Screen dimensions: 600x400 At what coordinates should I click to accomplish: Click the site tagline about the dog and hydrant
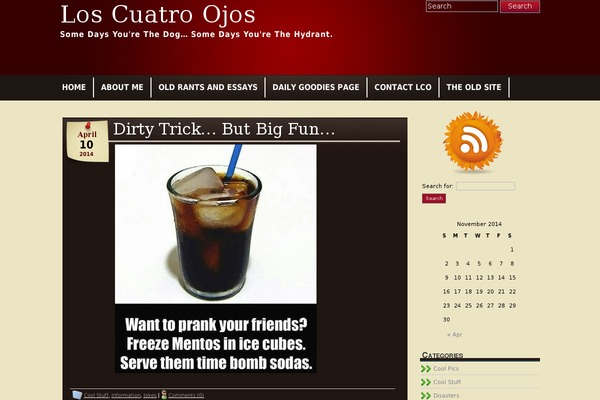coord(196,34)
